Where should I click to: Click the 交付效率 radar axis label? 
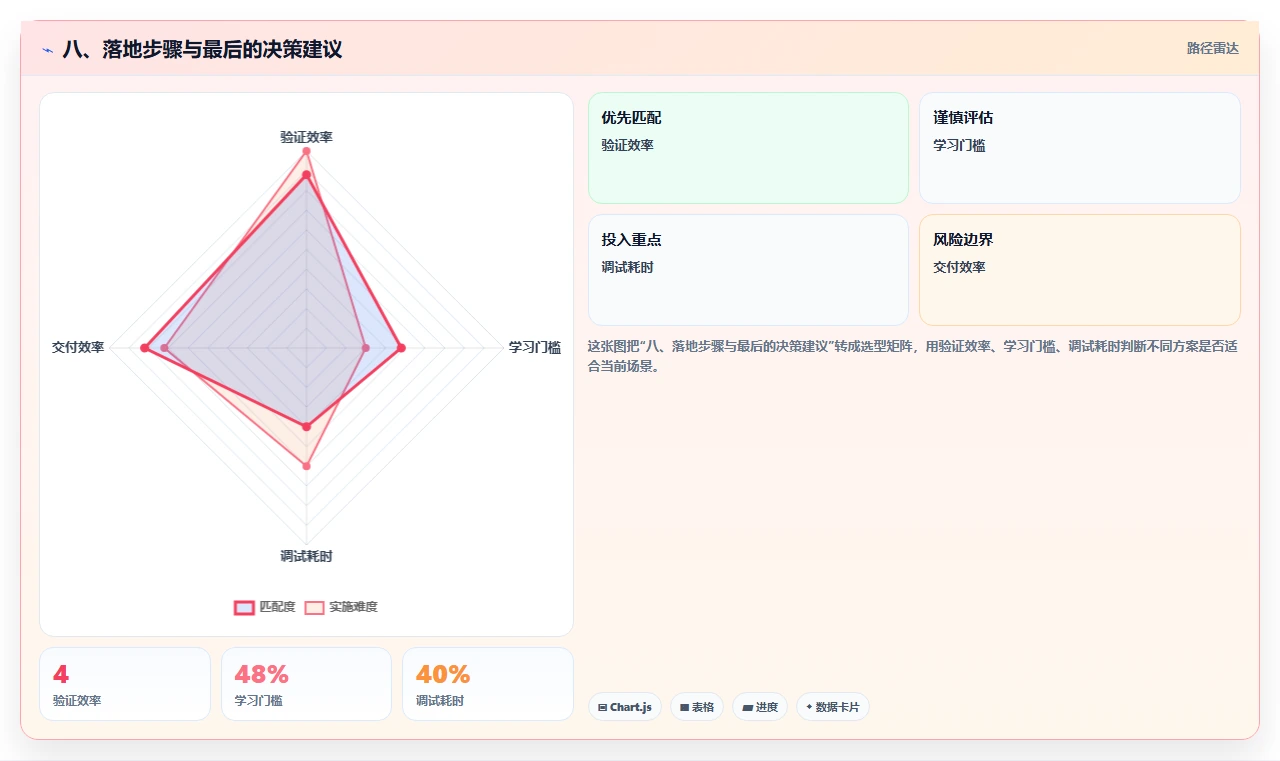point(78,347)
